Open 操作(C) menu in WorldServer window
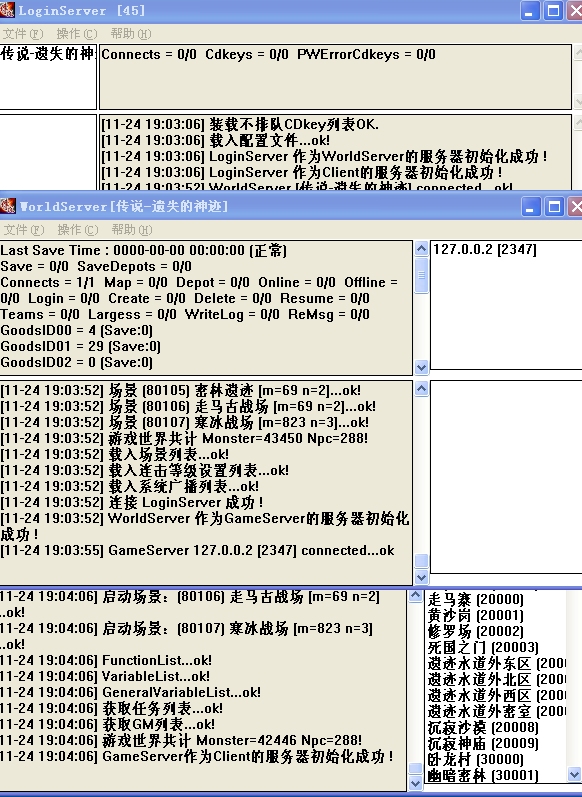The image size is (582, 797). [x=78, y=230]
